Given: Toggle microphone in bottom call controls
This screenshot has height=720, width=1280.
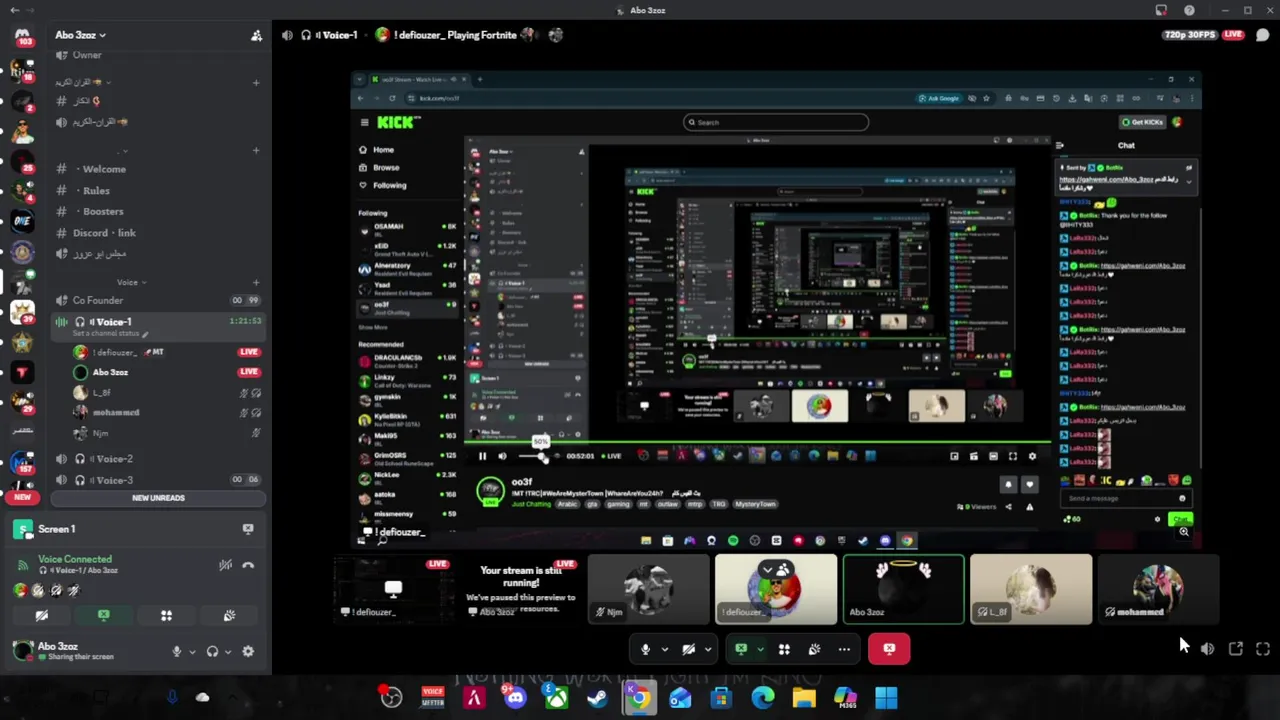Looking at the screenshot, I should (645, 649).
